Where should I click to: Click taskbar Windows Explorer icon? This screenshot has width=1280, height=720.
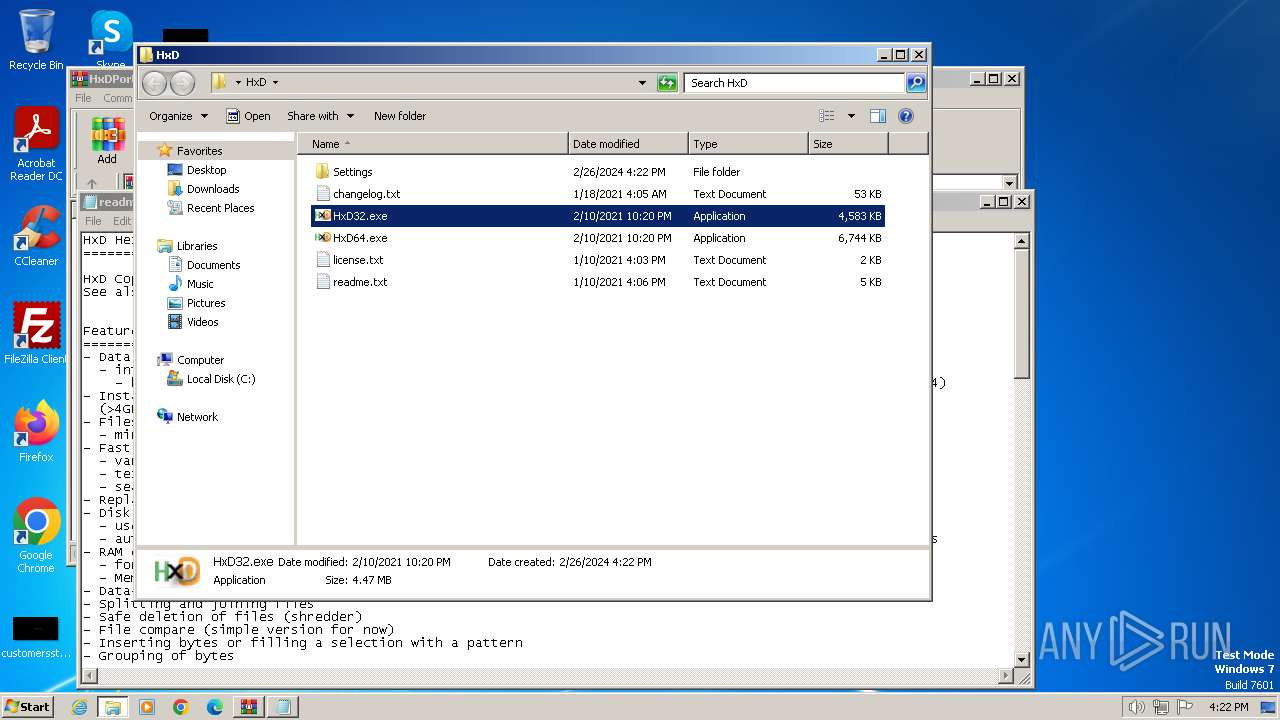pos(112,707)
